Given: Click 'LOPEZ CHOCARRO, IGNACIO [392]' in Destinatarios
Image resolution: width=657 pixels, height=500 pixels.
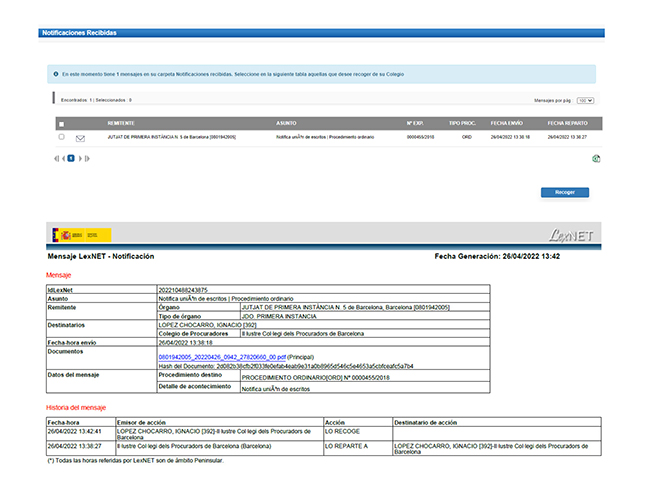Looking at the screenshot, I should click(x=207, y=325).
